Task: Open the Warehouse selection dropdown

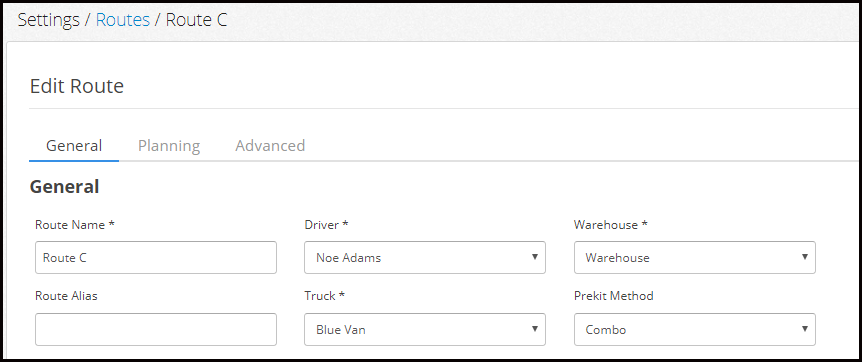Action: pos(694,257)
